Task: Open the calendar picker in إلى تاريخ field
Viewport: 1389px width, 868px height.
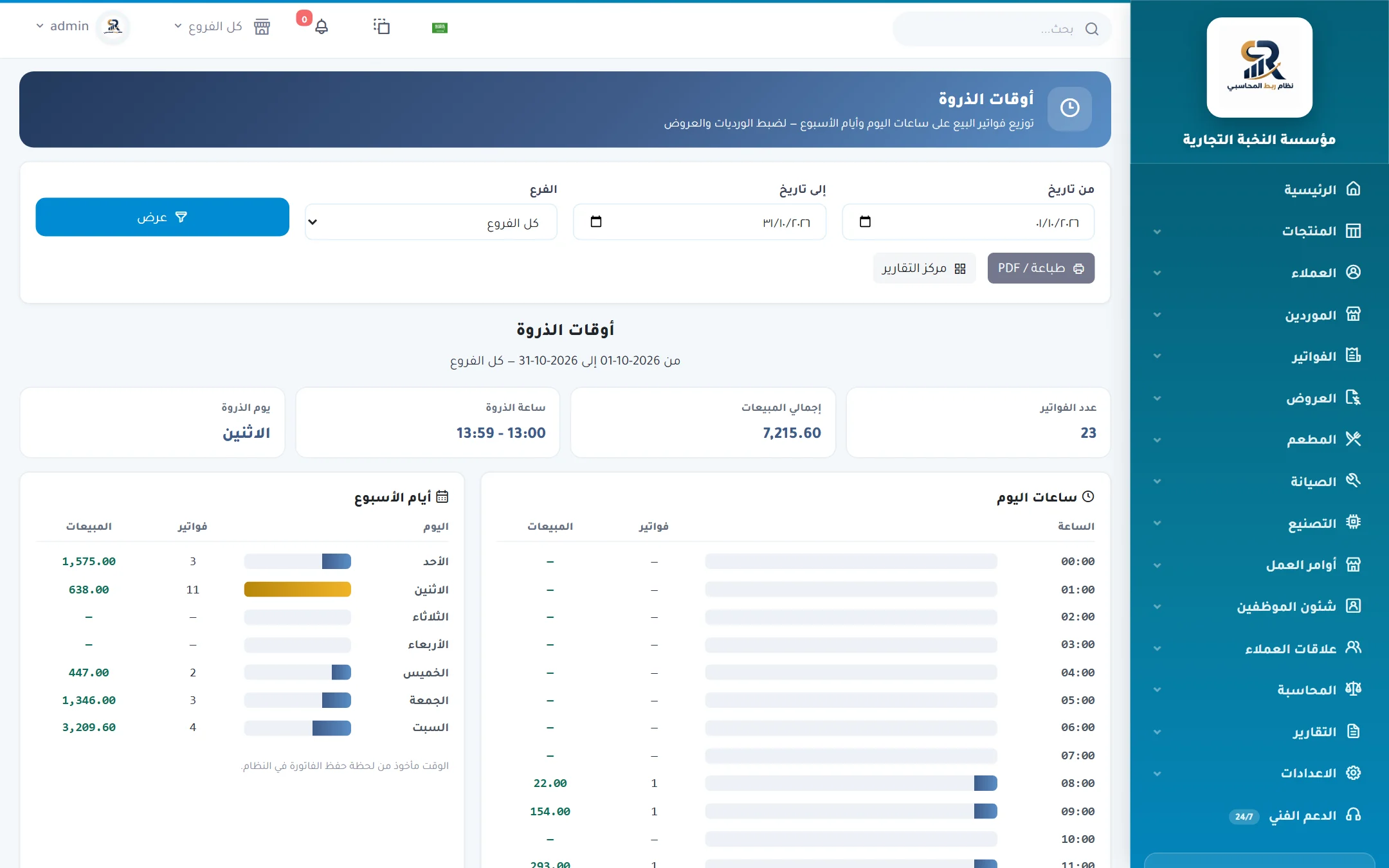Action: click(596, 222)
